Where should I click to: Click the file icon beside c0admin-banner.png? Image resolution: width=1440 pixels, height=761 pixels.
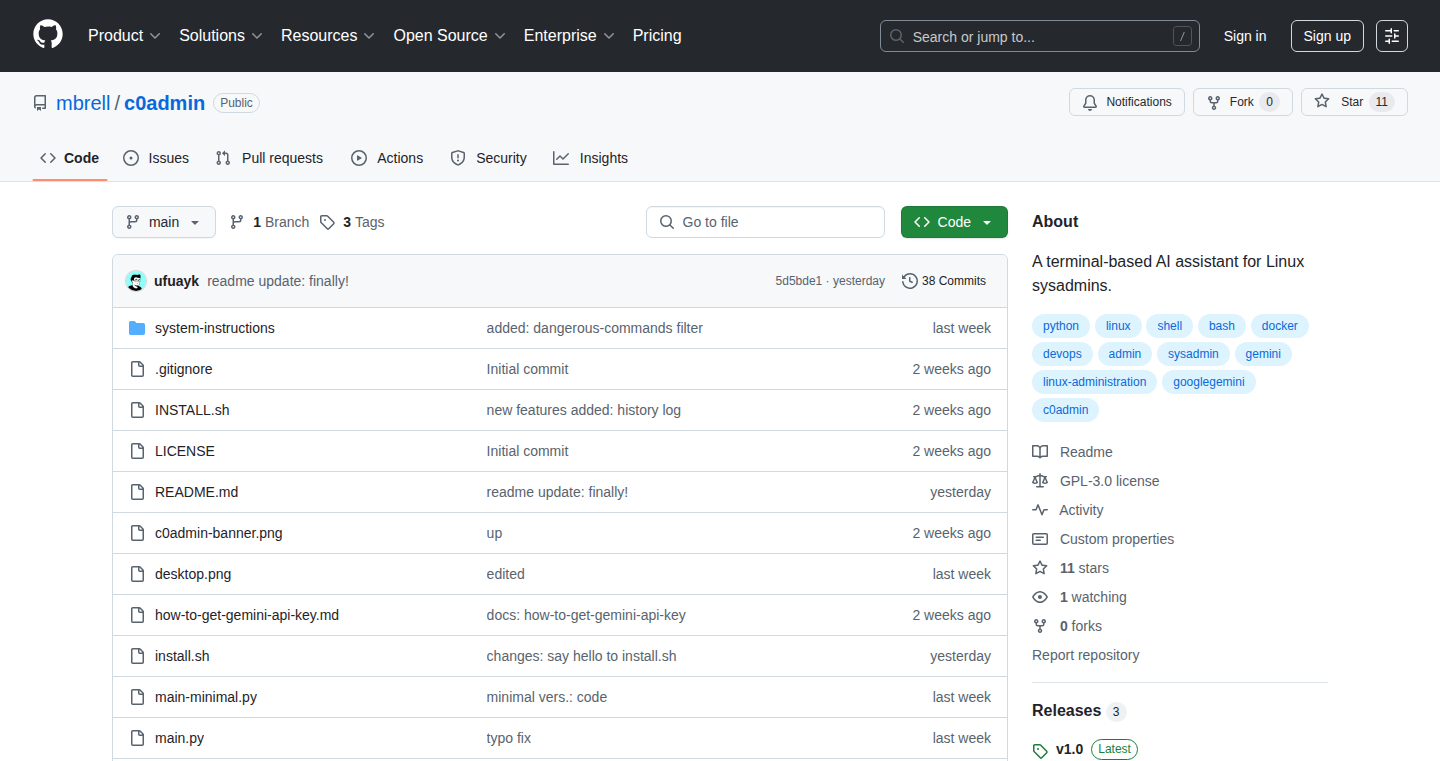pos(137,533)
